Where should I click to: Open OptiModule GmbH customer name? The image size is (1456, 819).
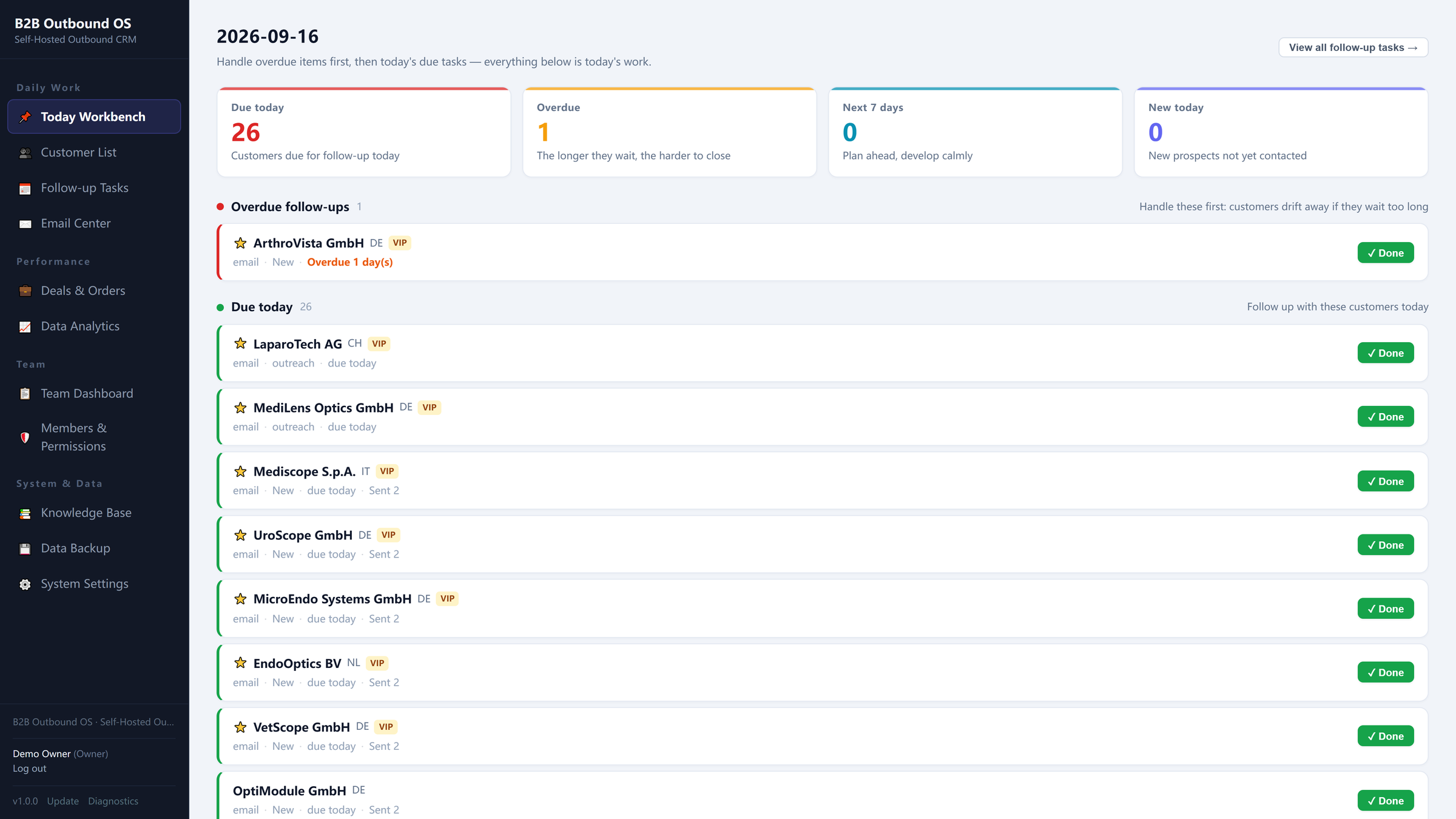(x=289, y=791)
